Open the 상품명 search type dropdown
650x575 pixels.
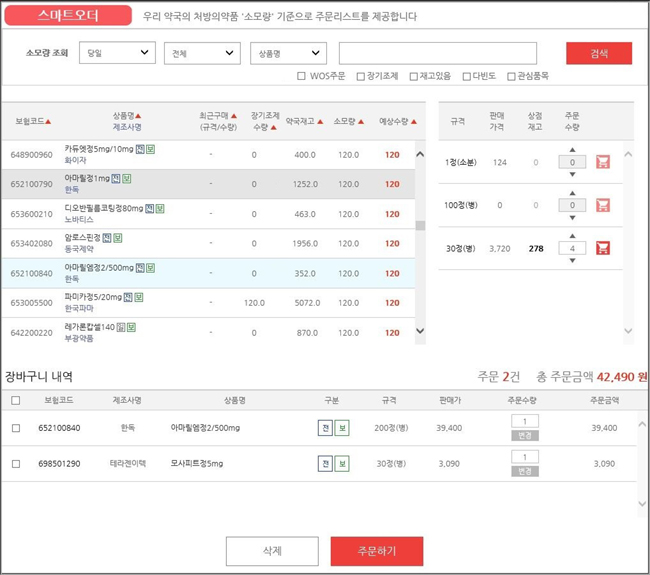pyautogui.click(x=289, y=53)
